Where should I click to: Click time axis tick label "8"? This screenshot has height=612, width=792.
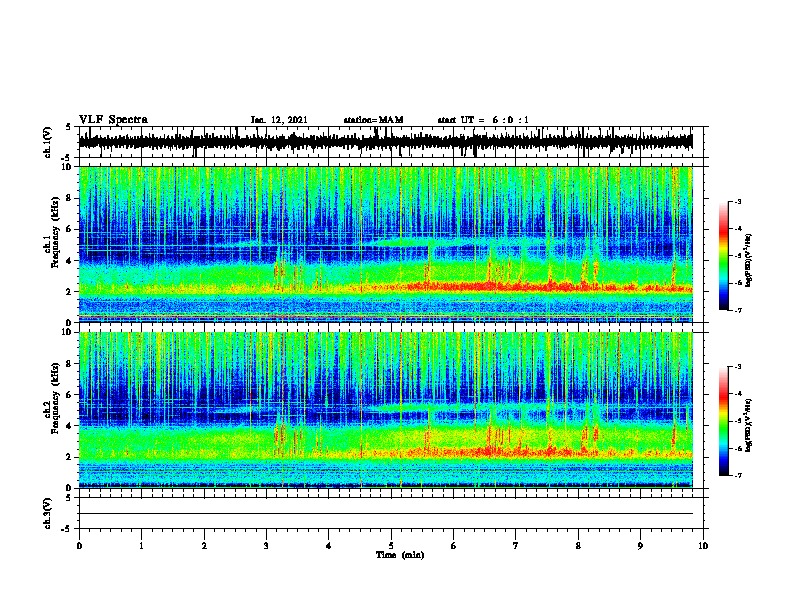tap(578, 546)
